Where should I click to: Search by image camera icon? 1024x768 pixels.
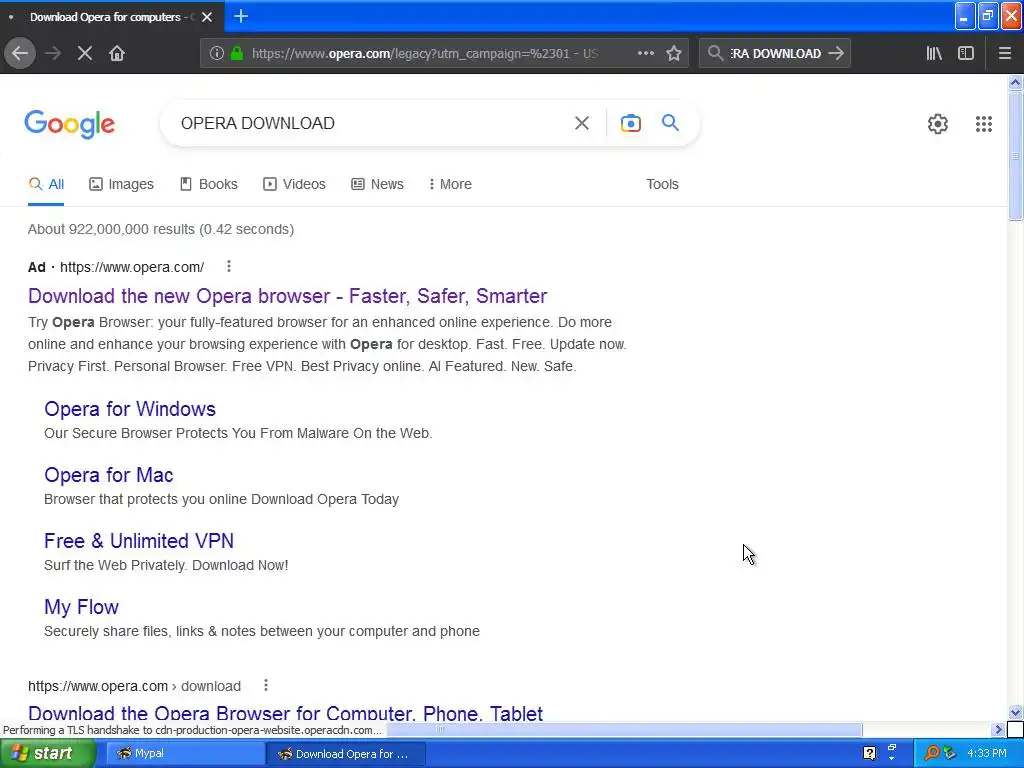click(x=630, y=123)
